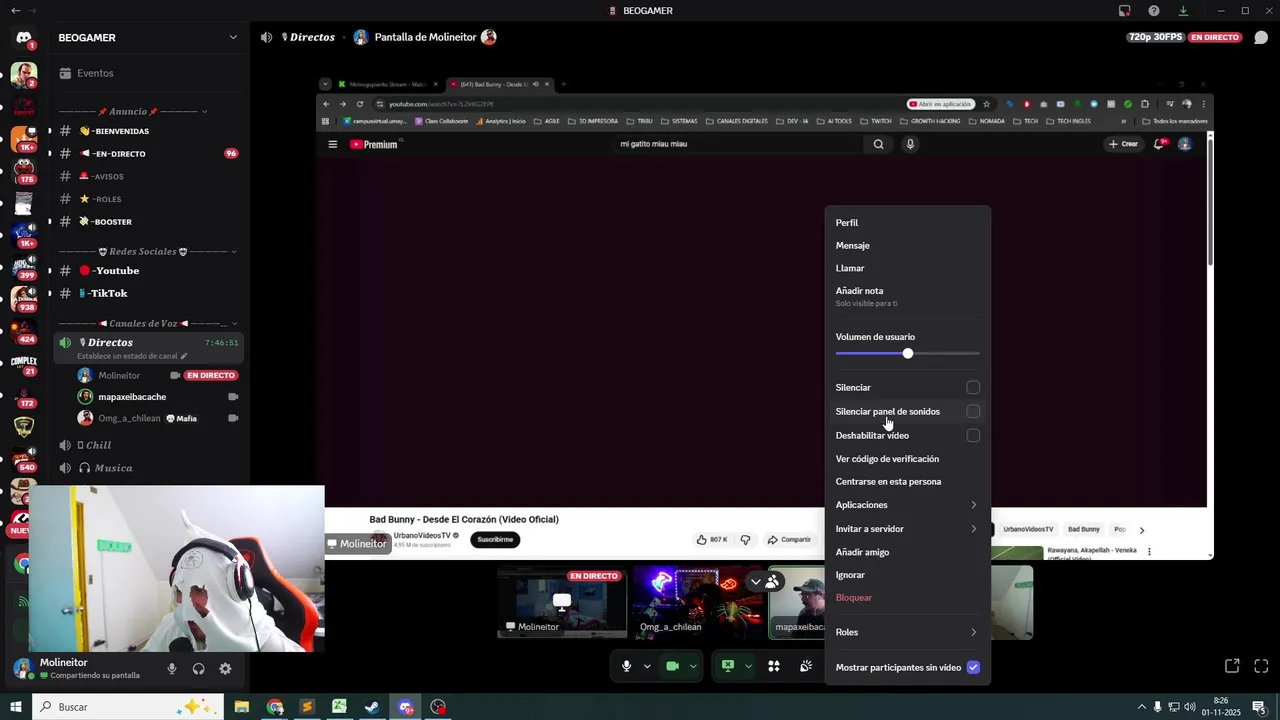
Task: Click the green camera button in call bar
Action: tap(672, 666)
